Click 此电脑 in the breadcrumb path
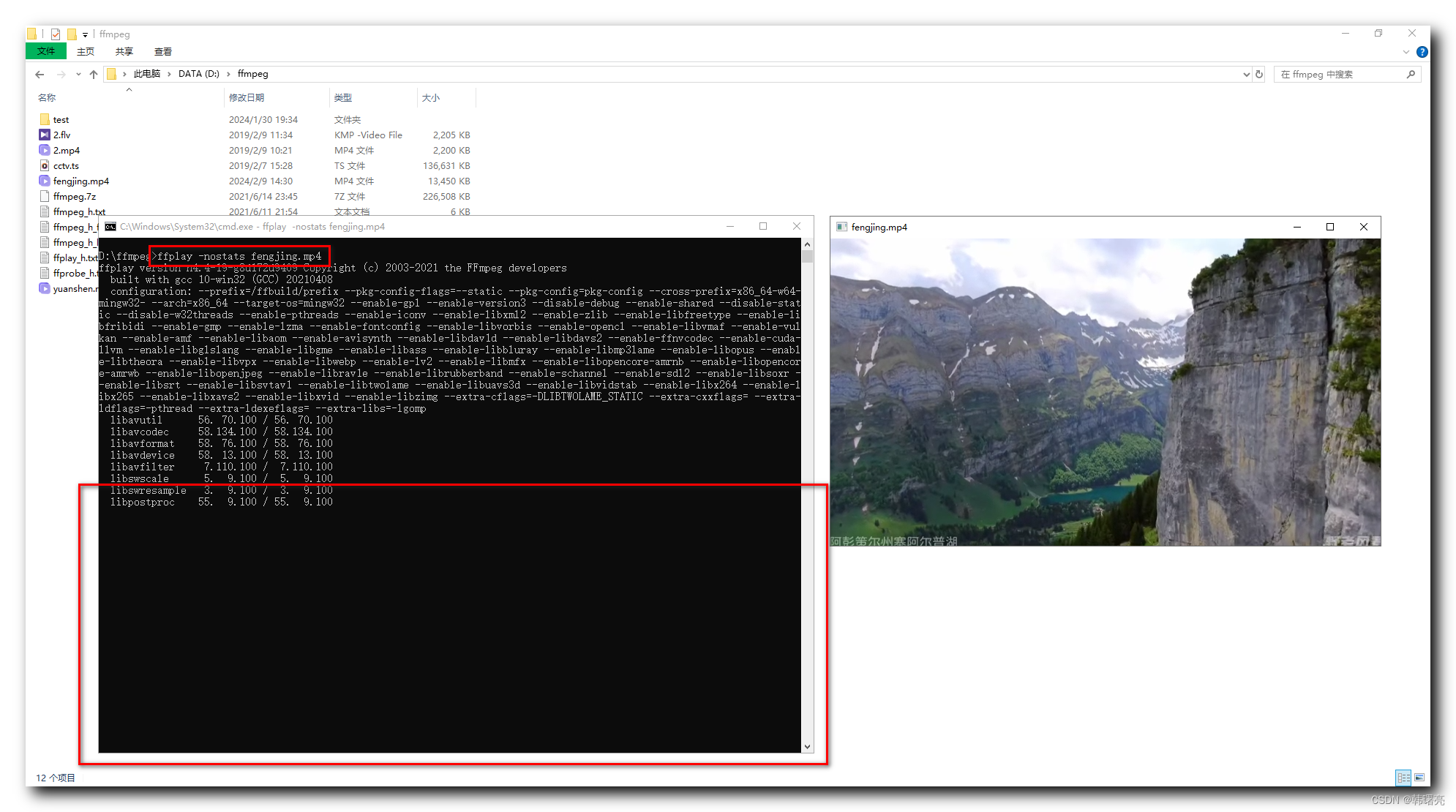This screenshot has height=812, width=1456. pos(148,74)
